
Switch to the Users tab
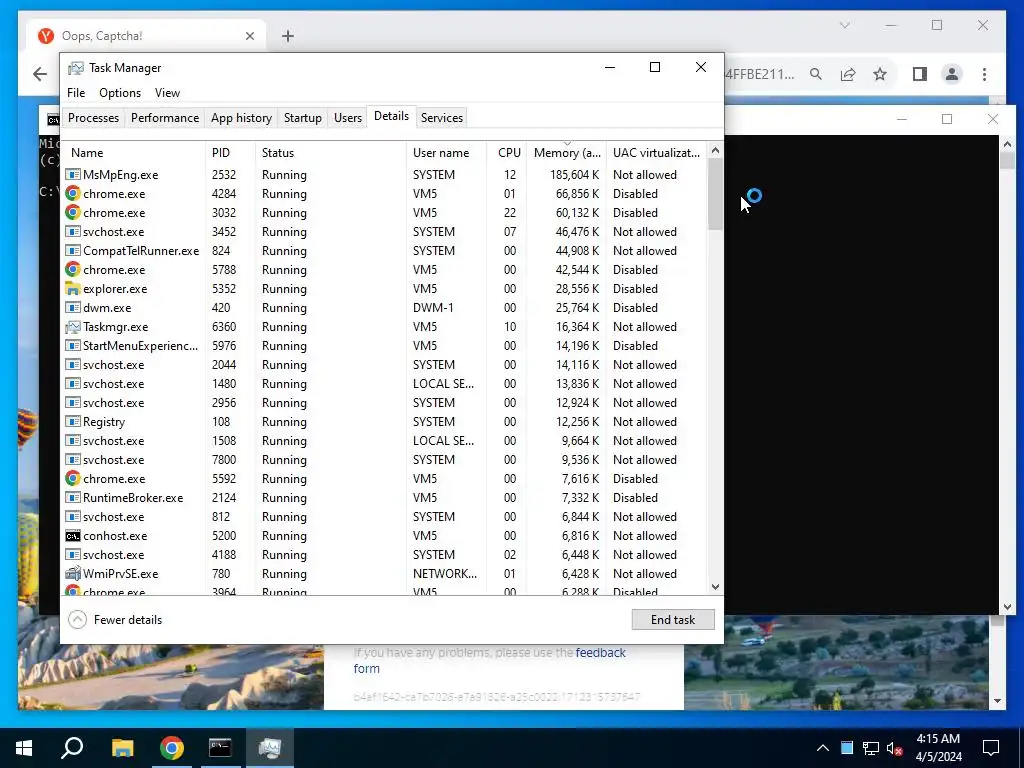coord(347,118)
